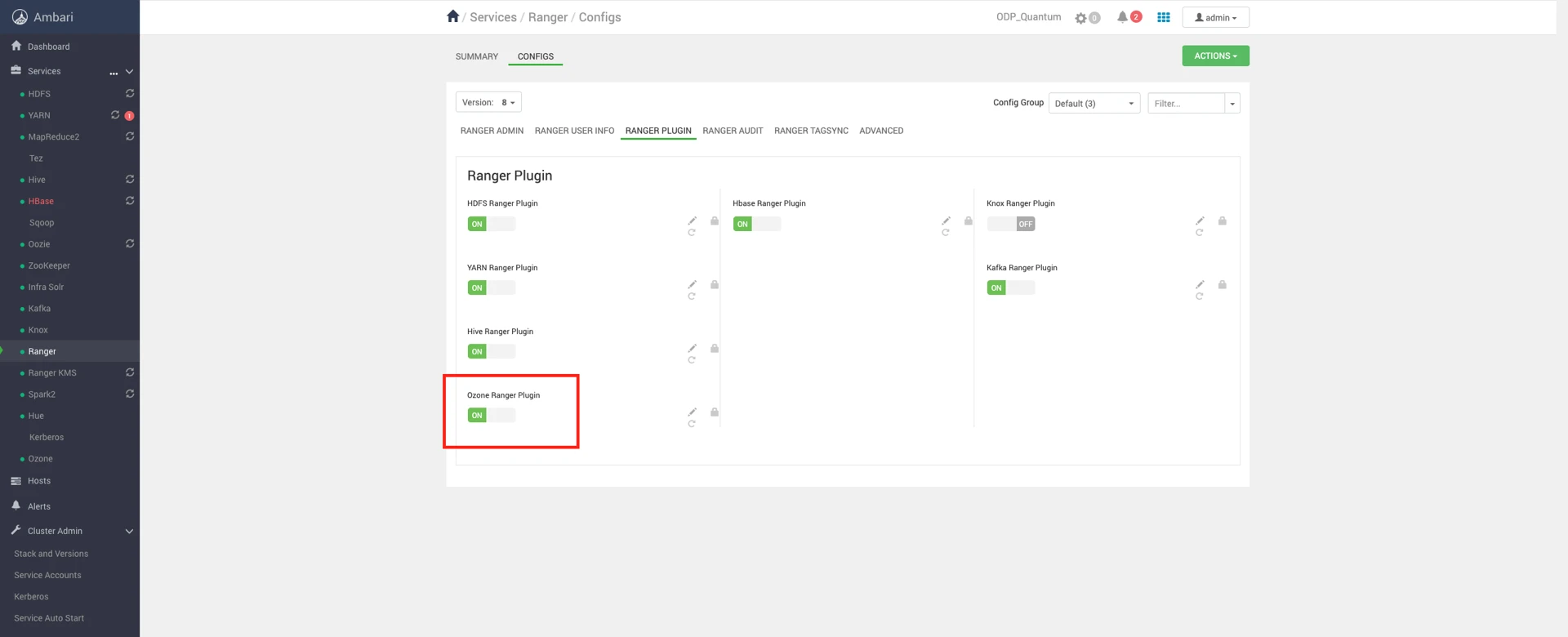Open Config Group Default (3) dropdown

pos(1094,103)
